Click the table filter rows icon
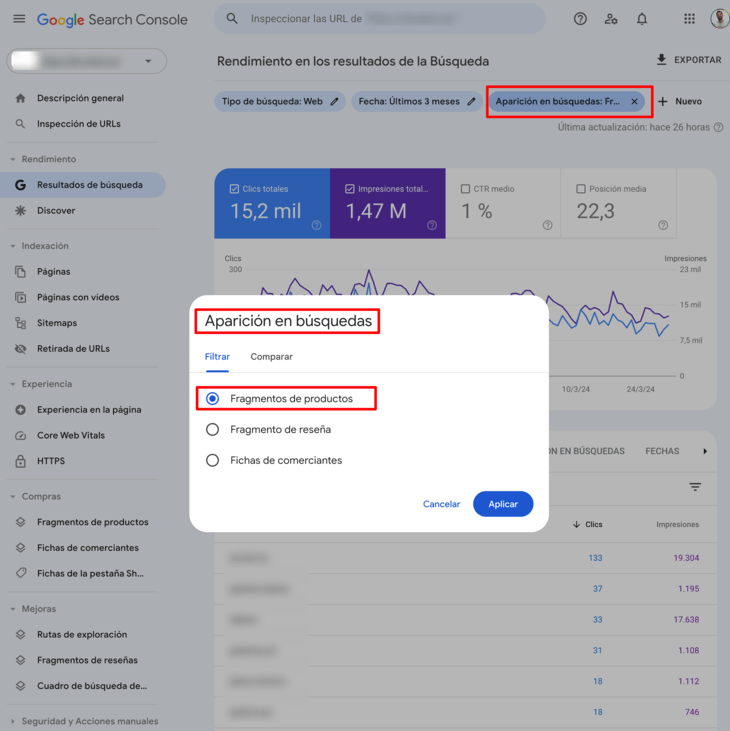 [x=695, y=487]
